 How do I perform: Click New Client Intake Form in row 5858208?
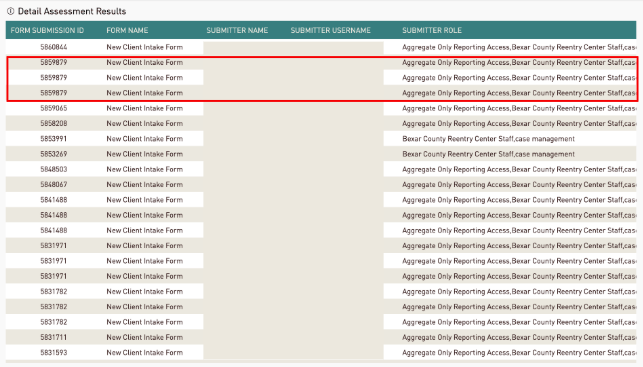pyautogui.click(x=145, y=123)
